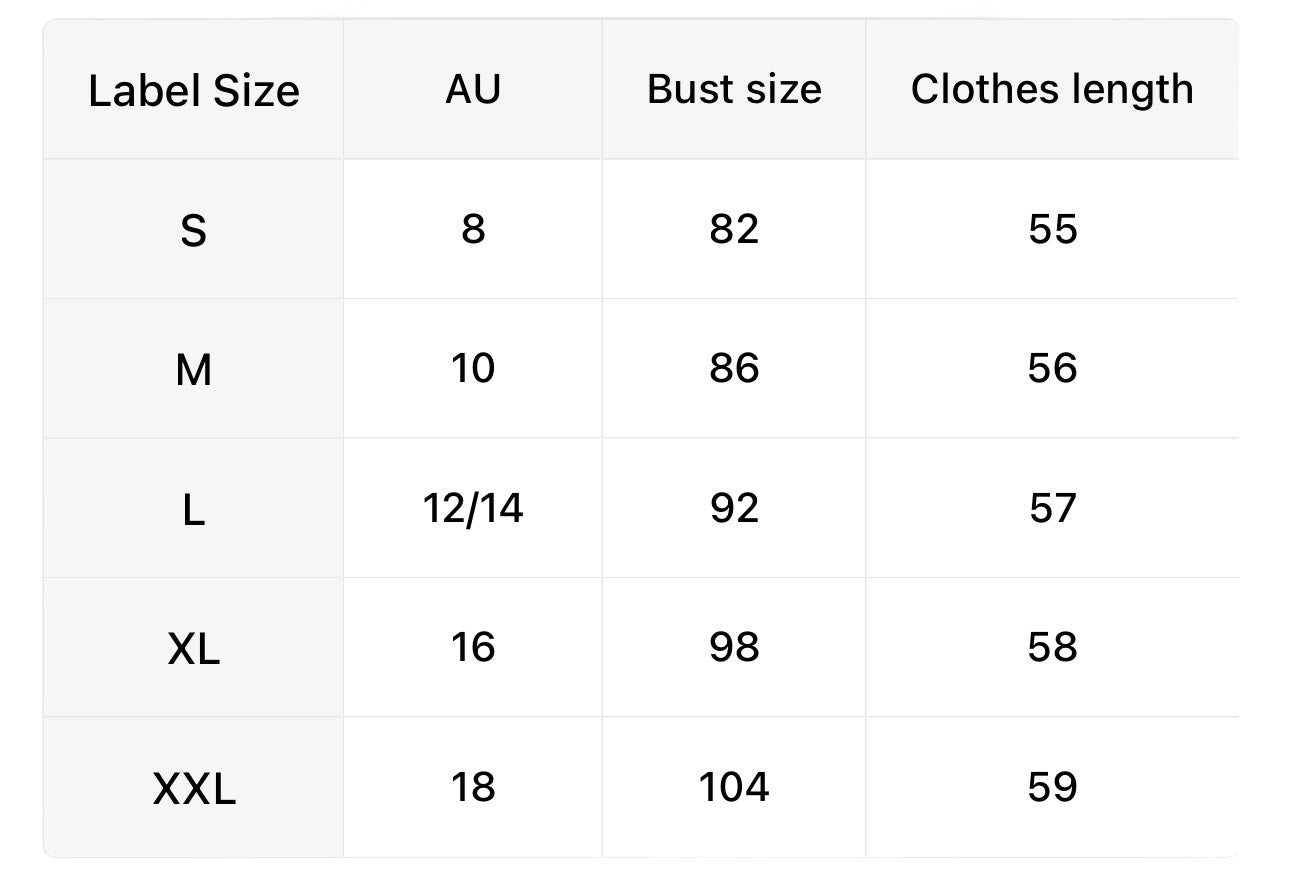Click the XXL label size cell
The width and height of the screenshot is (1290, 881).
(x=194, y=788)
